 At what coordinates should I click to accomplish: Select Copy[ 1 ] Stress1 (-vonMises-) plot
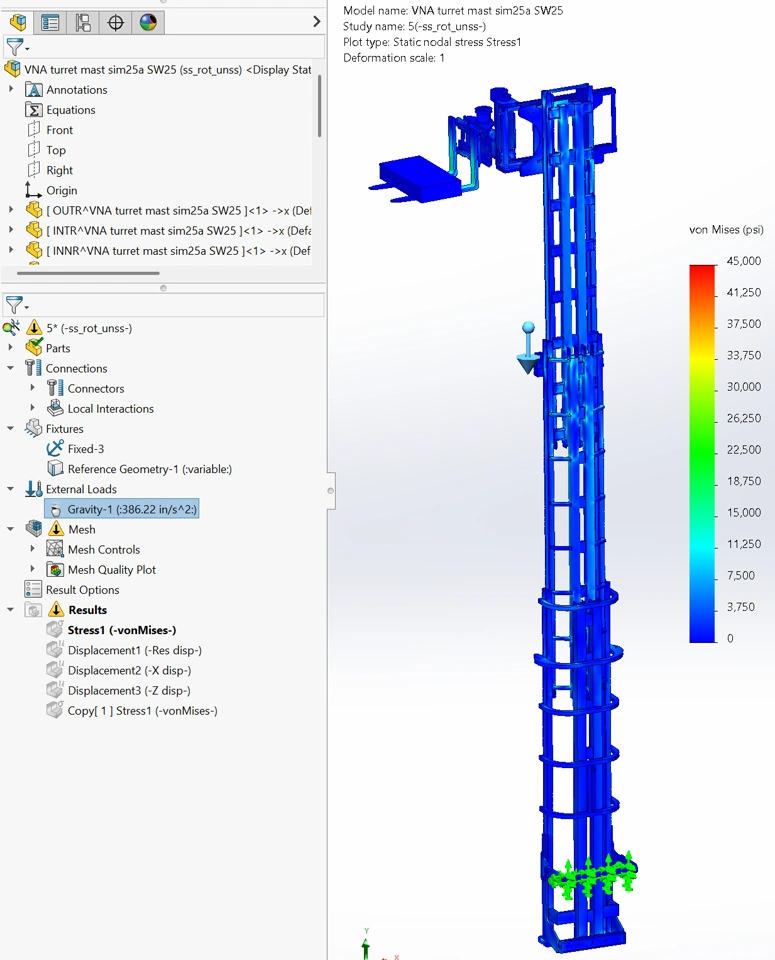[142, 711]
